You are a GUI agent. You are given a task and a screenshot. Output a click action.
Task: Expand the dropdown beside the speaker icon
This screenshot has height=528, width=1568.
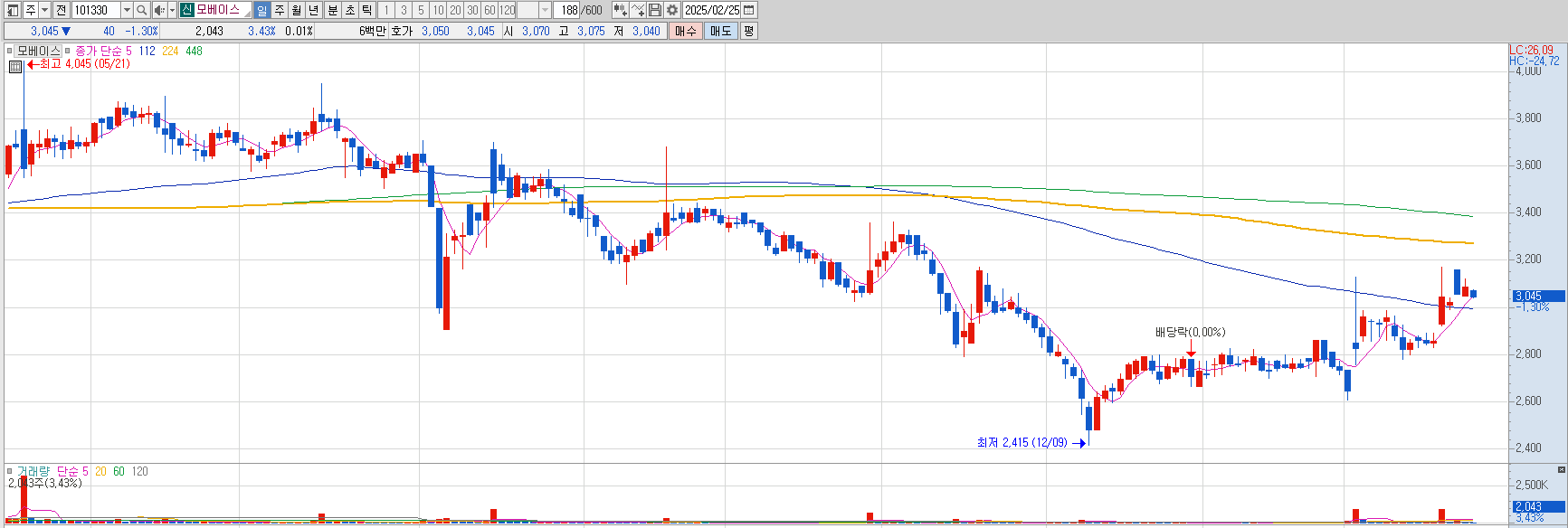click(172, 10)
